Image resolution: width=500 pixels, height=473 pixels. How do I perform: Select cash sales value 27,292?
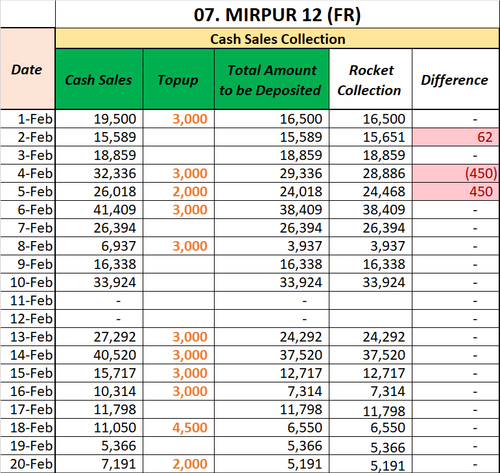coord(99,337)
